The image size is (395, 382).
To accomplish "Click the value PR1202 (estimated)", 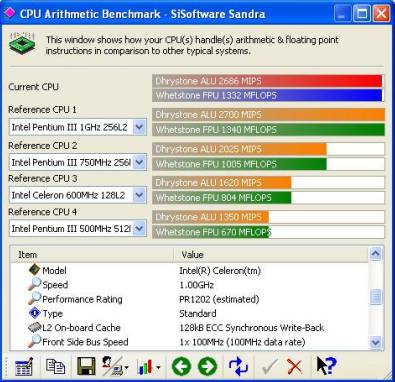I will coord(219,299).
